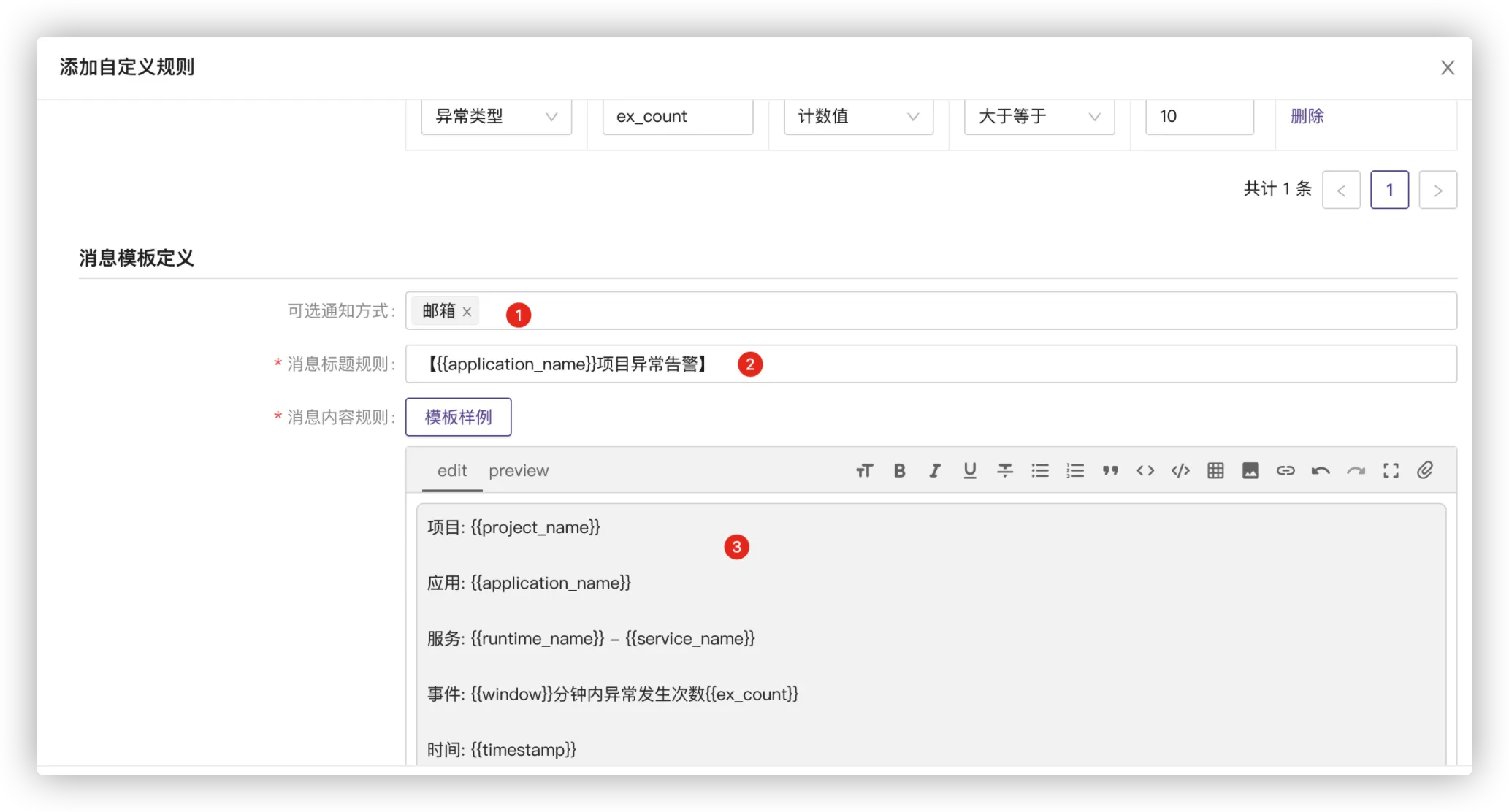Screen dimensions: 1509x812
Task: Insert a numbered ordered list
Action: (x=1074, y=471)
